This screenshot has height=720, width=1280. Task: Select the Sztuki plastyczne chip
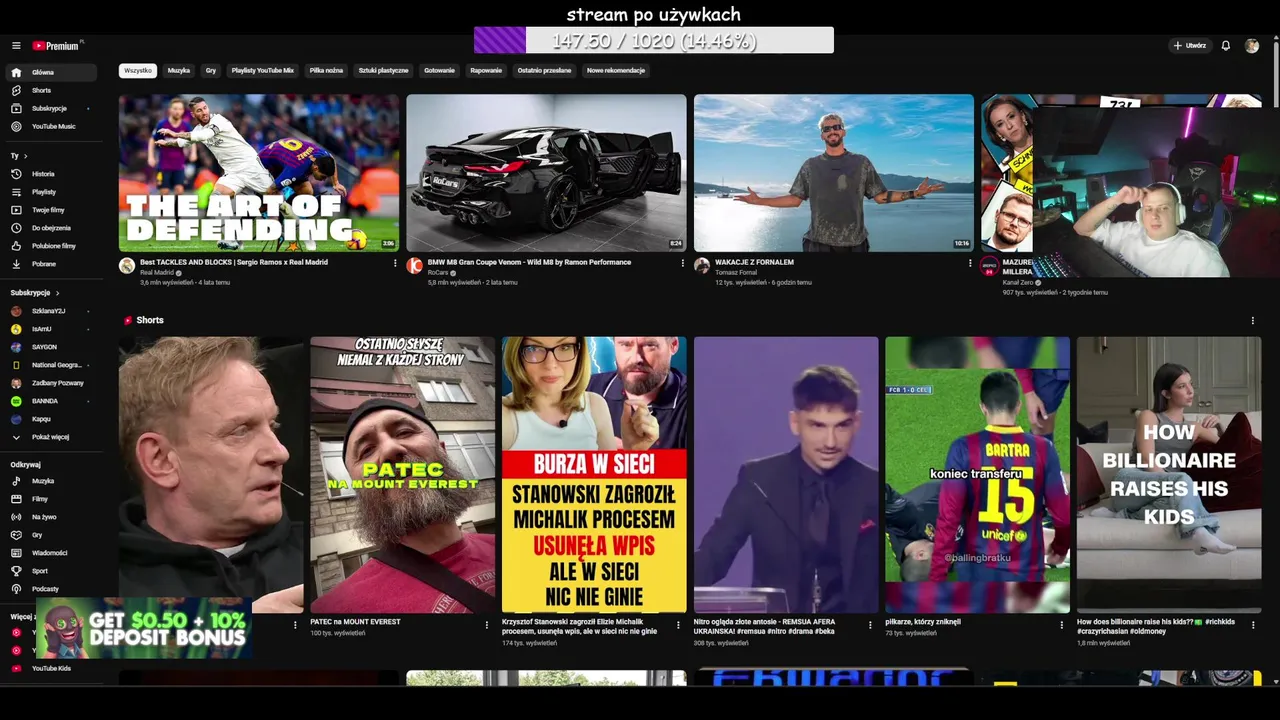384,71
